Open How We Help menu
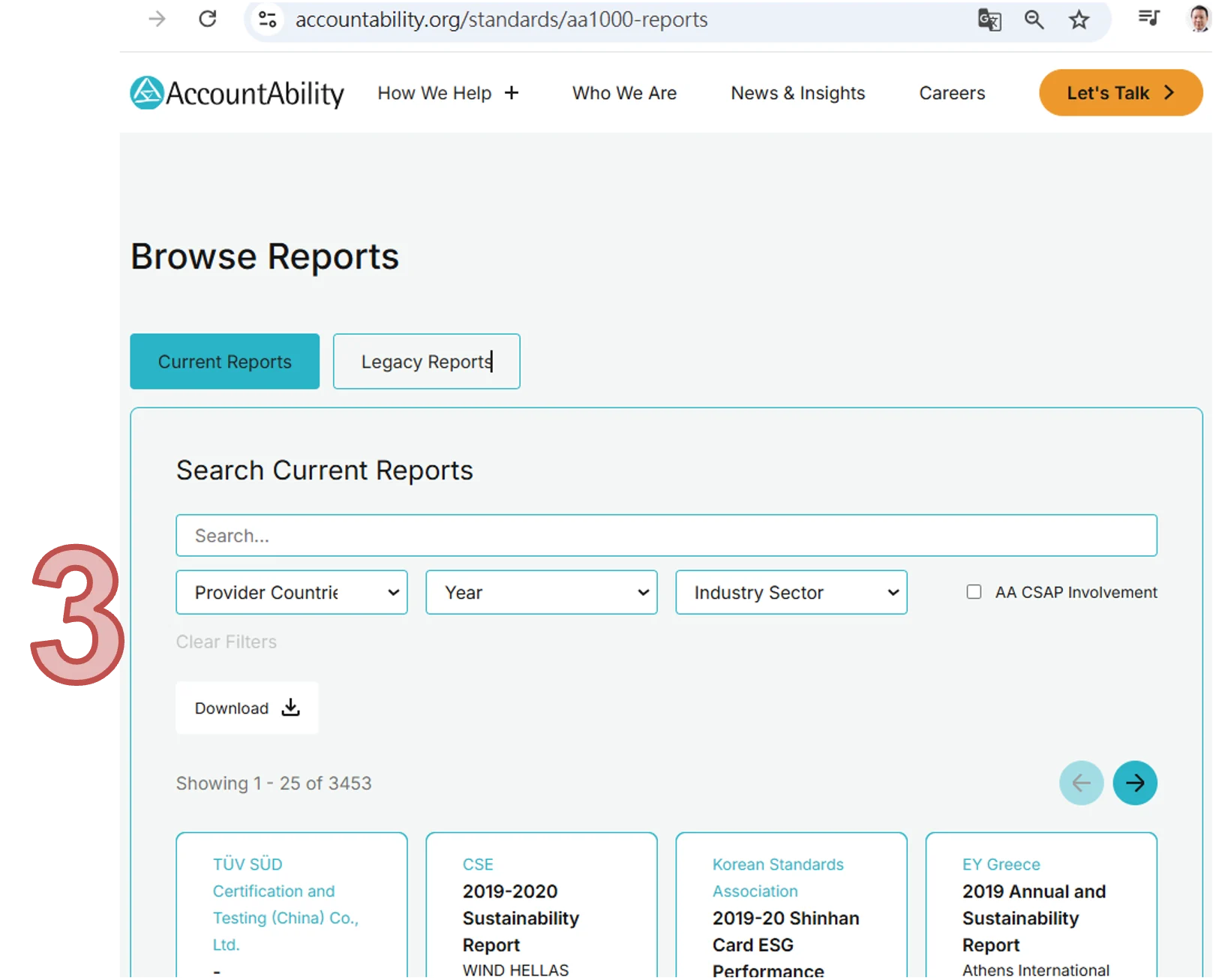Viewport: 1213px width, 980px height. pos(434,93)
